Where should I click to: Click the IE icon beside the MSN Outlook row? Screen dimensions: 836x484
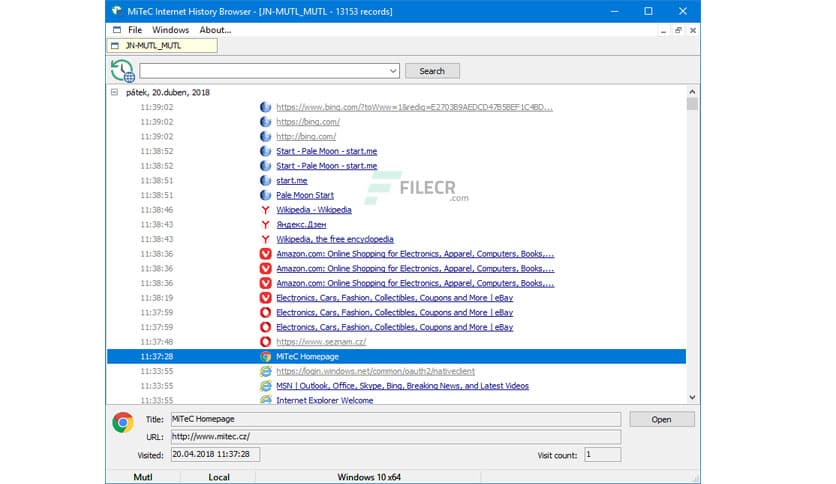point(265,385)
